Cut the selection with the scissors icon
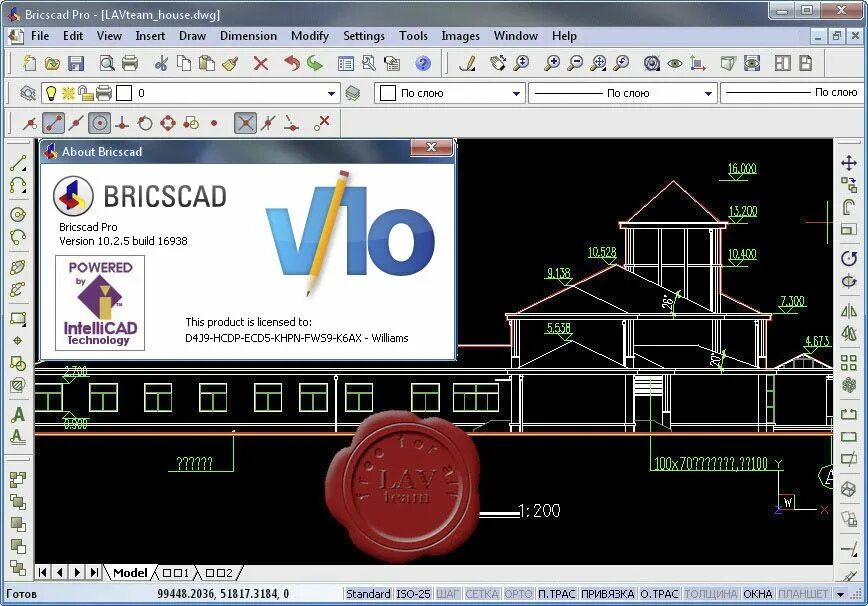The width and height of the screenshot is (868, 606). pyautogui.click(x=161, y=63)
